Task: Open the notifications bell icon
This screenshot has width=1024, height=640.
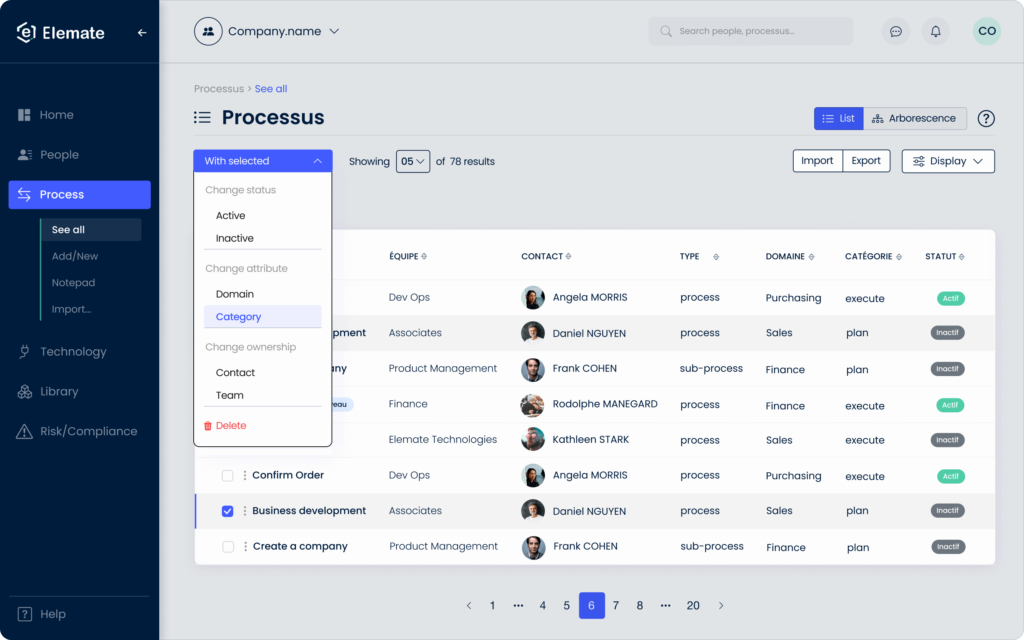Action: tap(935, 31)
